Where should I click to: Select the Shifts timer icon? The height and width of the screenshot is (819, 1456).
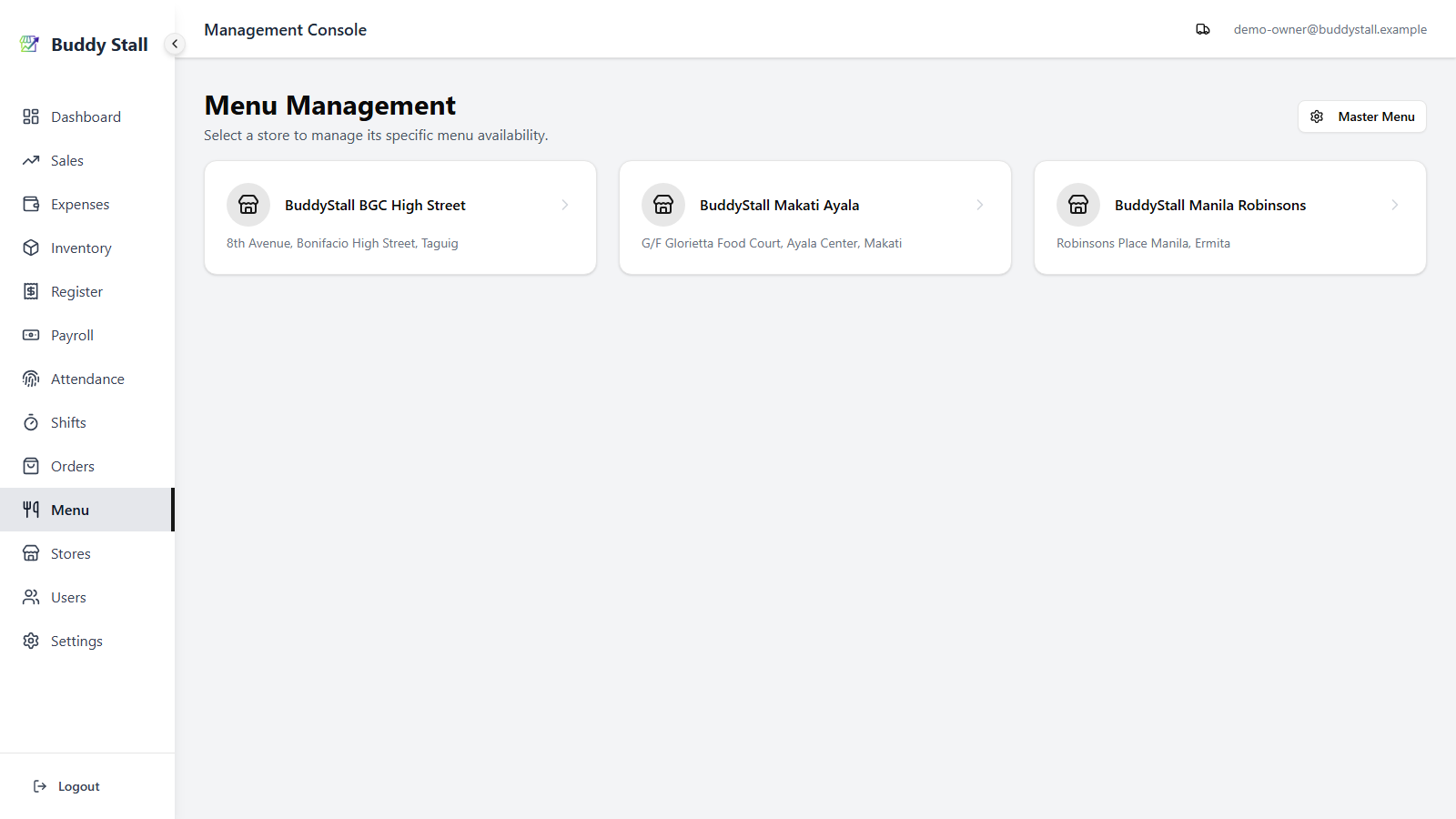point(31,422)
